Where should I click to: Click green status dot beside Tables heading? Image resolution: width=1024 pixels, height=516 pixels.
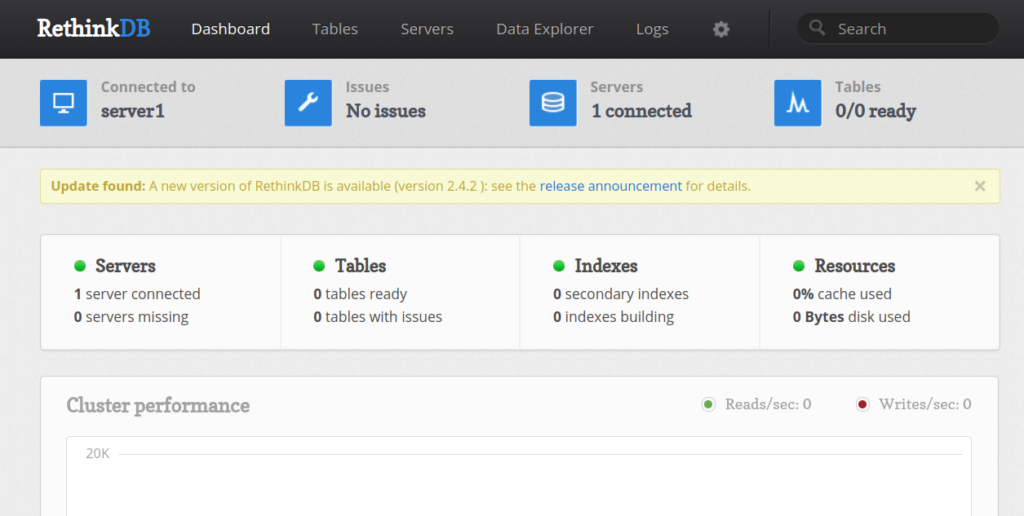[319, 266]
